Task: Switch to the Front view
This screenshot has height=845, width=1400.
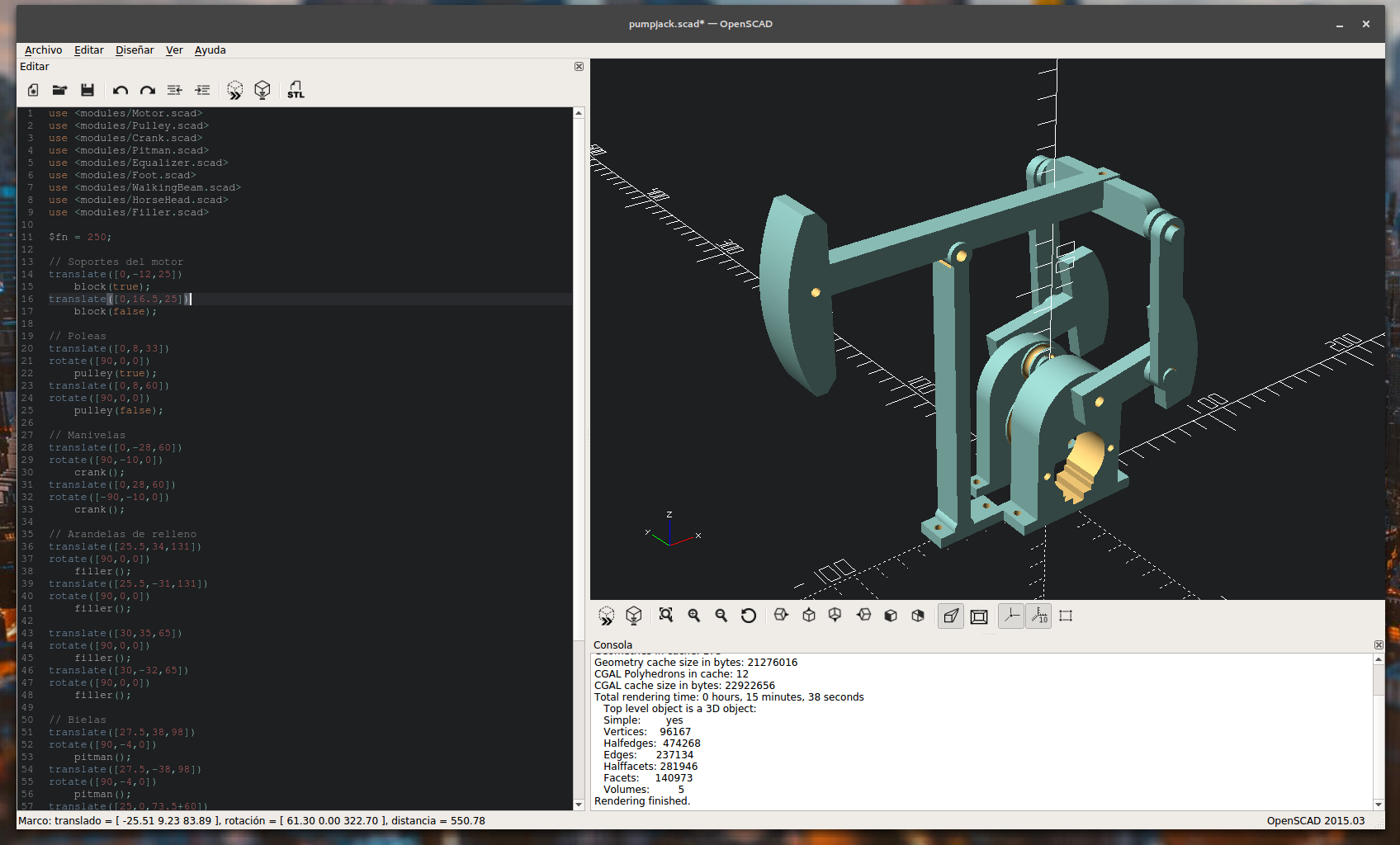Action: click(891, 616)
